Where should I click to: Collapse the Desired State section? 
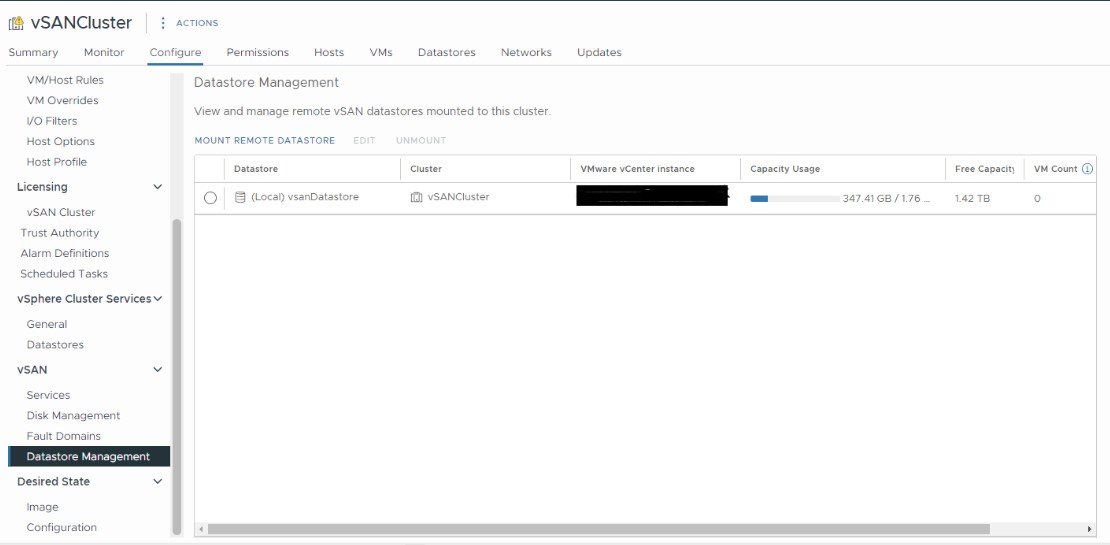157,482
